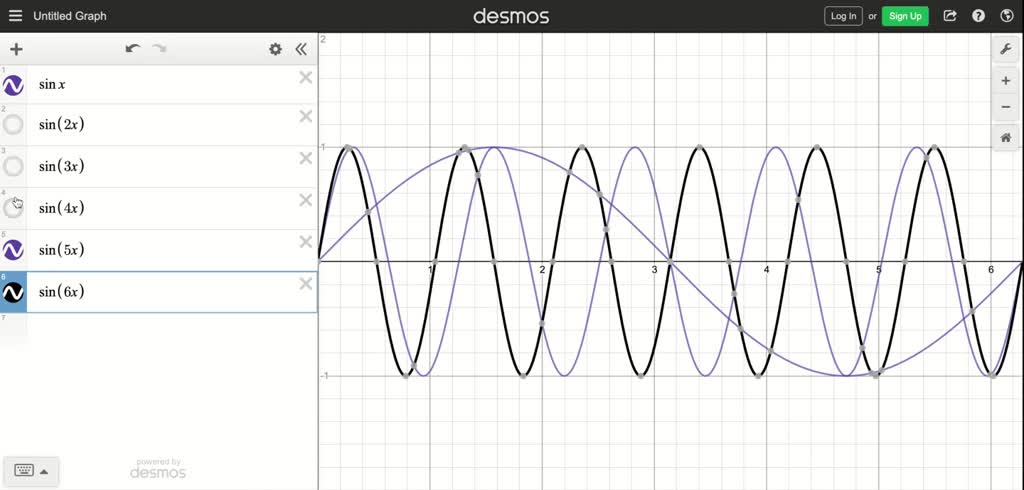Click the Untitled Graph title
Viewport: 1024px width, 490px height.
pyautogui.click(x=70, y=16)
